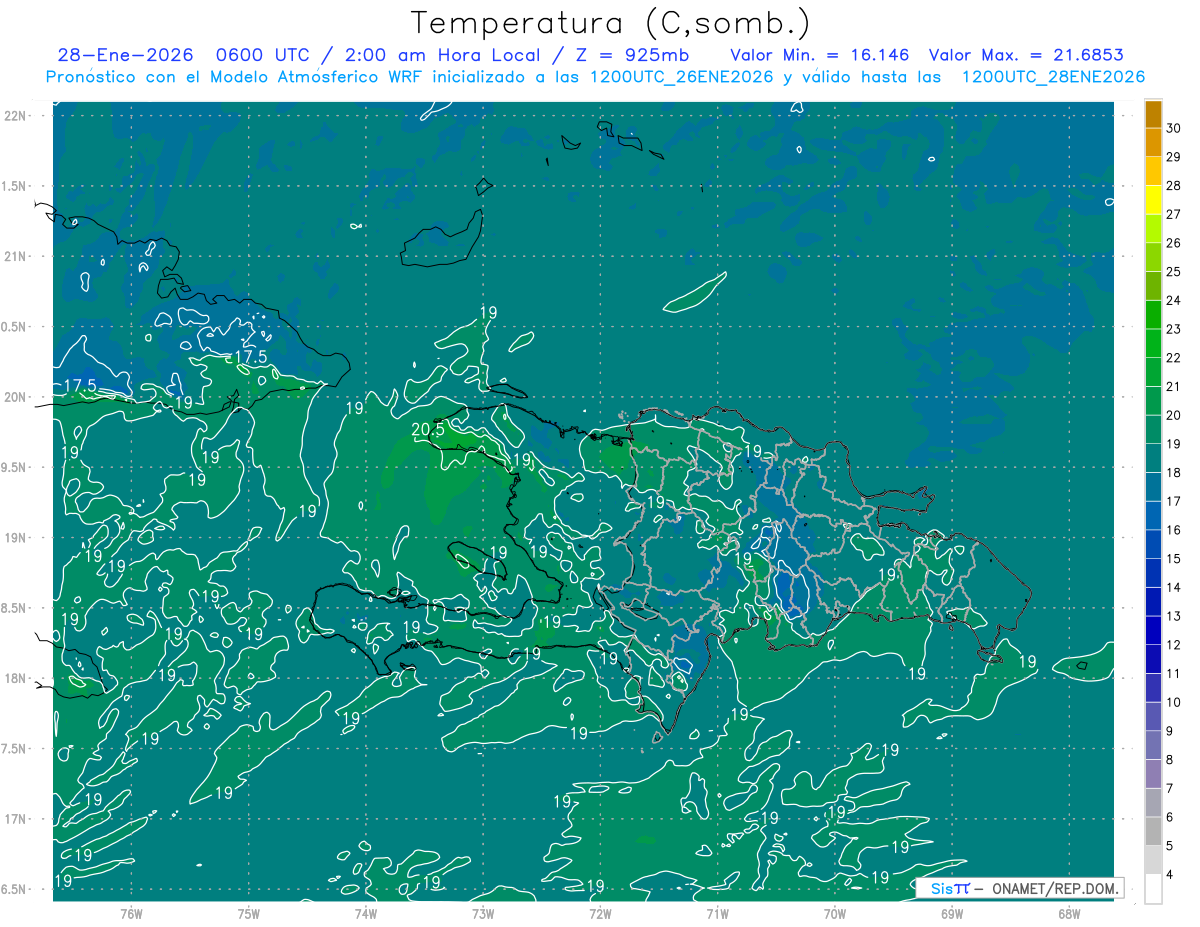Click the 75W longitude axis label

tap(248, 913)
